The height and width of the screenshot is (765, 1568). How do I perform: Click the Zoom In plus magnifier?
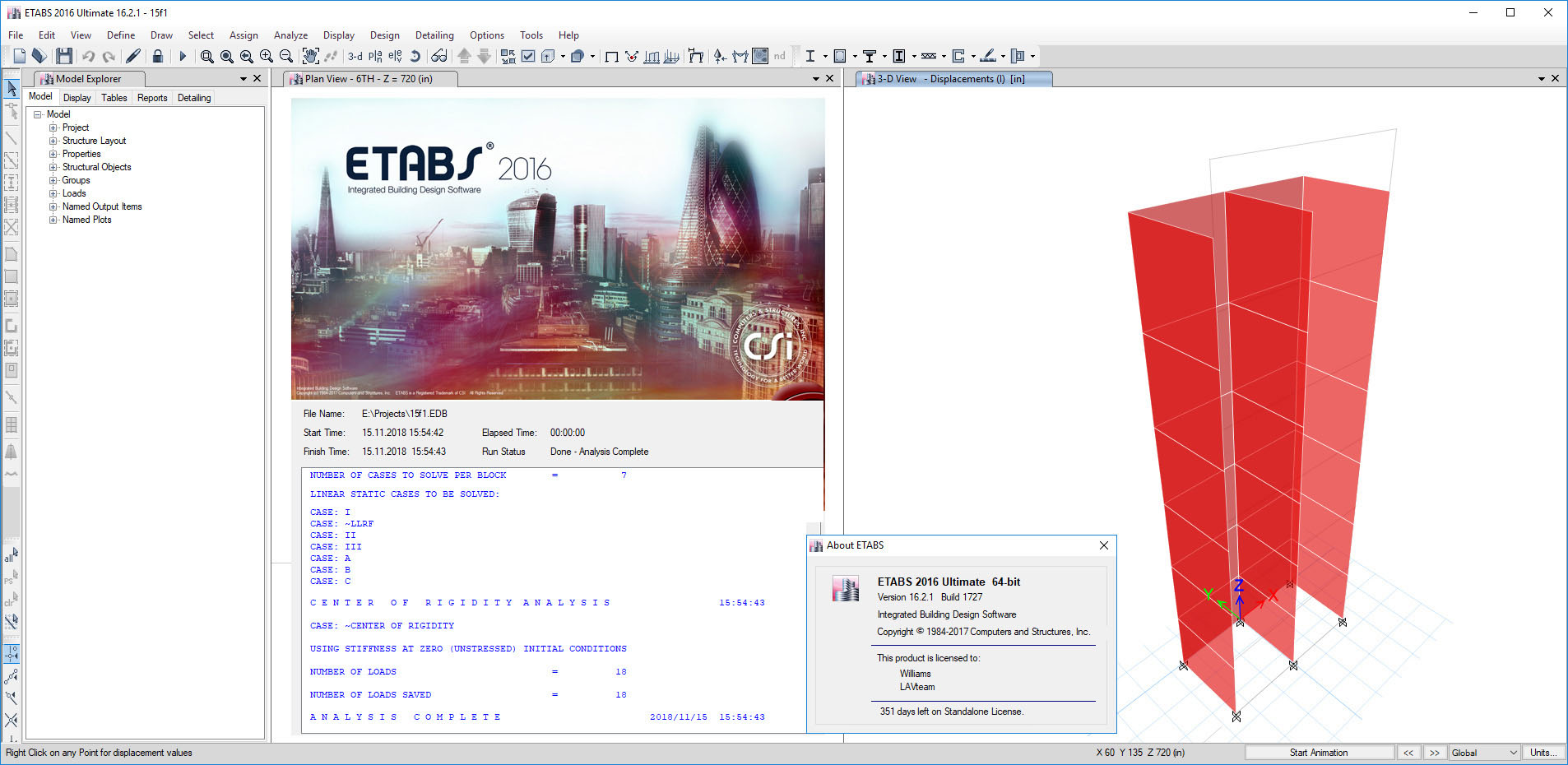tap(267, 56)
